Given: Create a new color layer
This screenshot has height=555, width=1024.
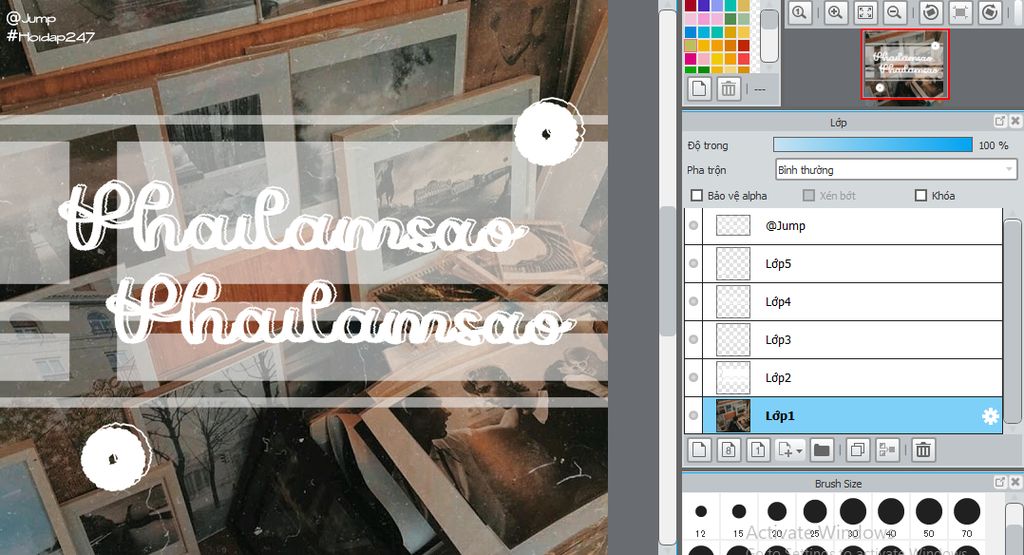Looking at the screenshot, I should click(x=699, y=450).
